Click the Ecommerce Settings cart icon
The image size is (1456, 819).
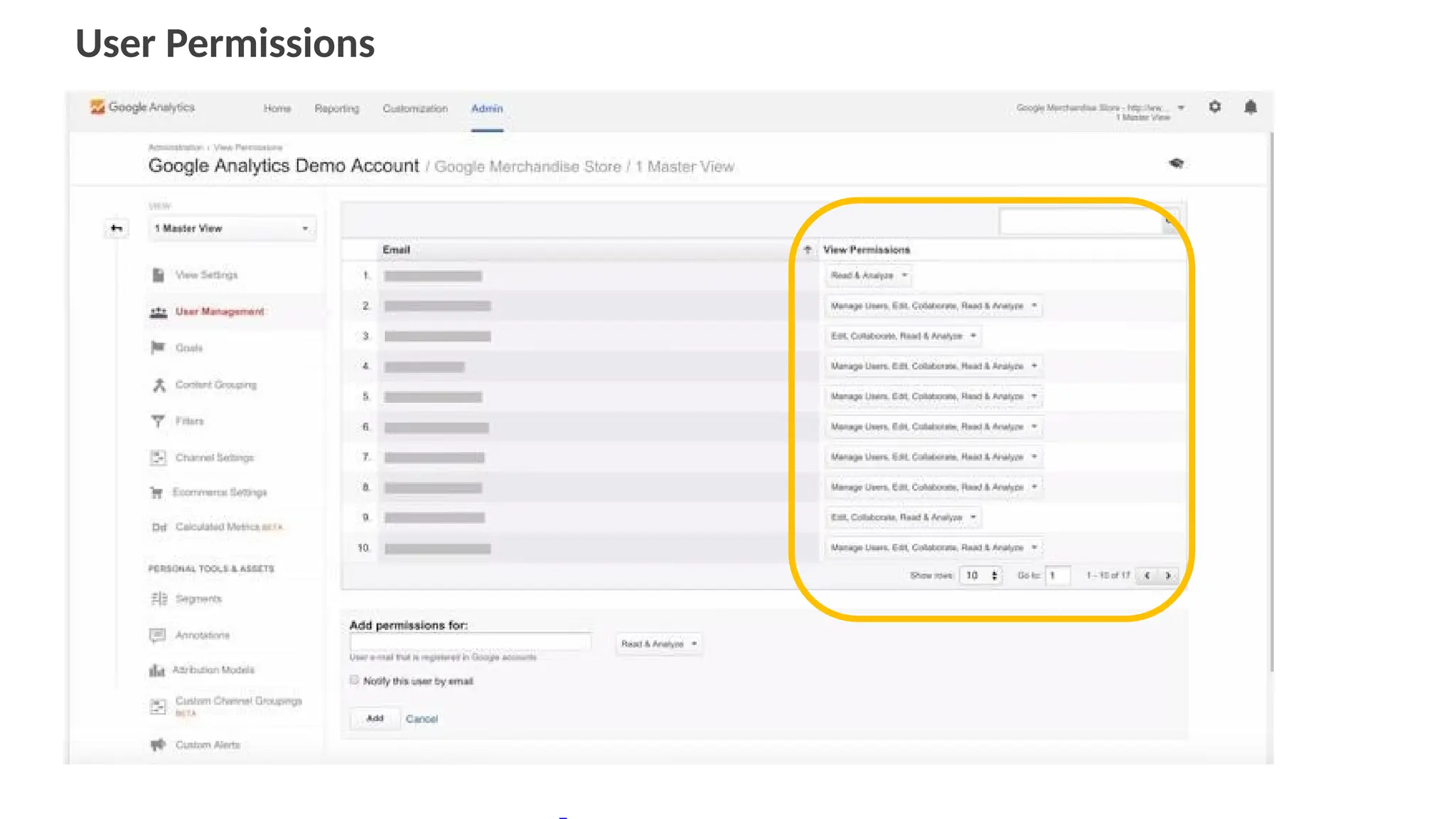(156, 493)
